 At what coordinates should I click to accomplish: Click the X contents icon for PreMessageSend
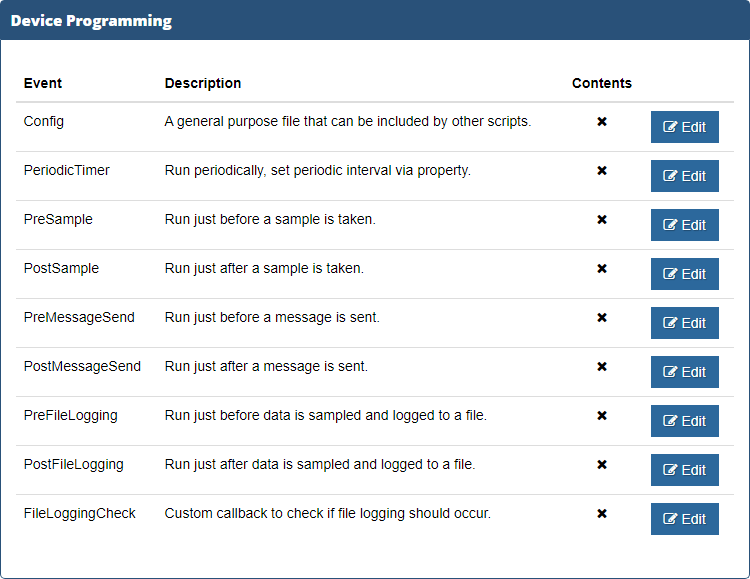pos(602,318)
